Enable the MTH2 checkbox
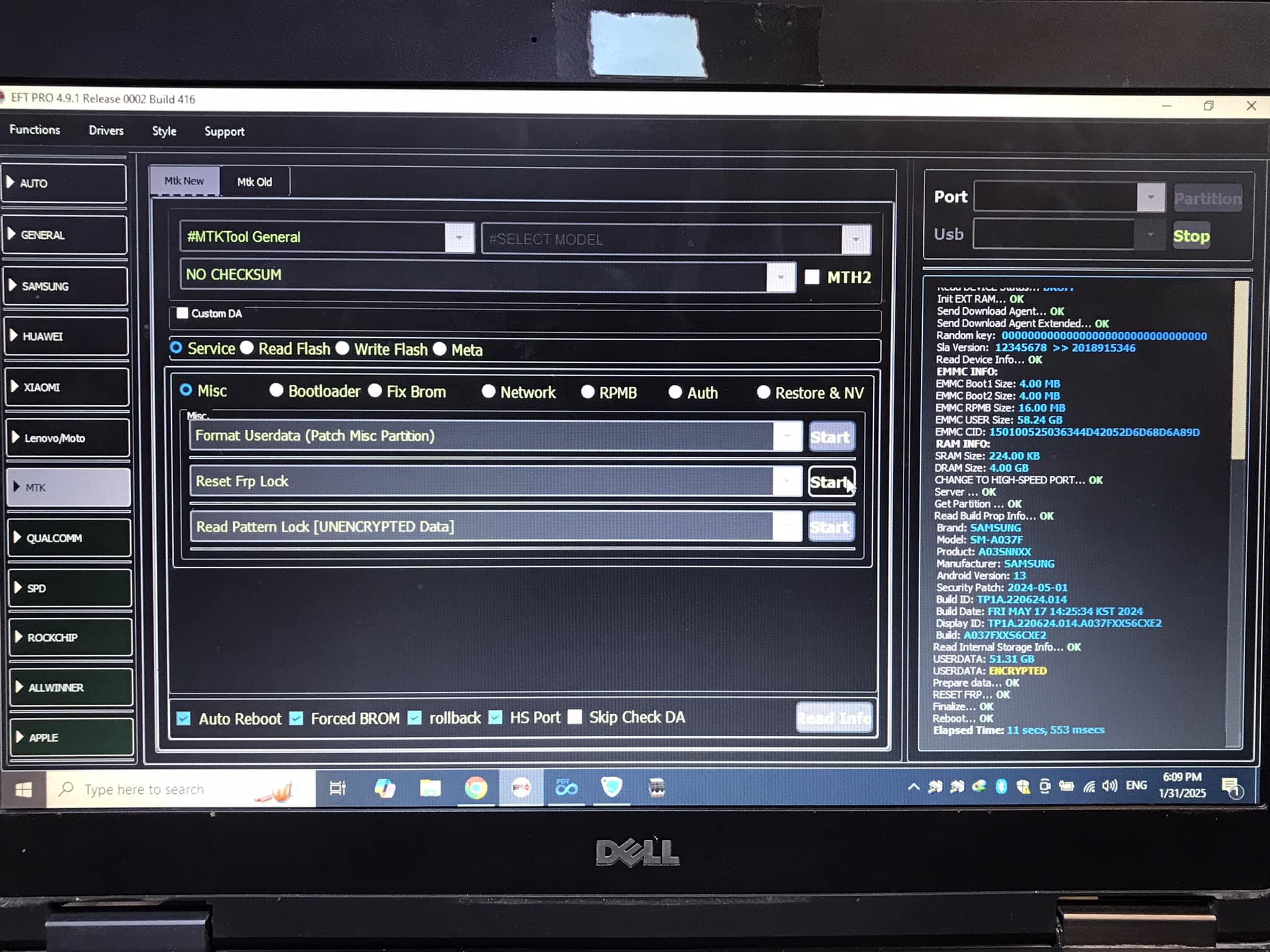The width and height of the screenshot is (1270, 952). tap(812, 276)
